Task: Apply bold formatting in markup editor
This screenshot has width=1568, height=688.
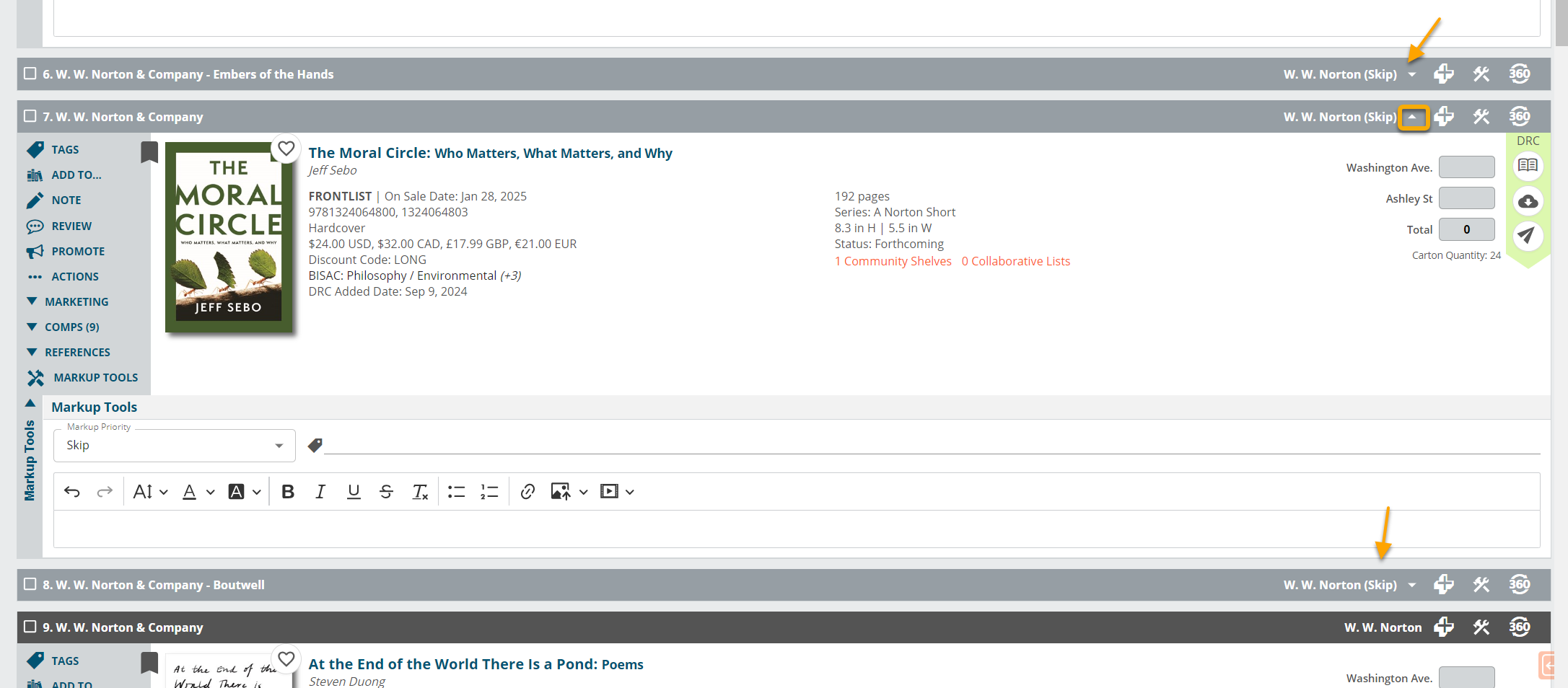Action: (288, 492)
